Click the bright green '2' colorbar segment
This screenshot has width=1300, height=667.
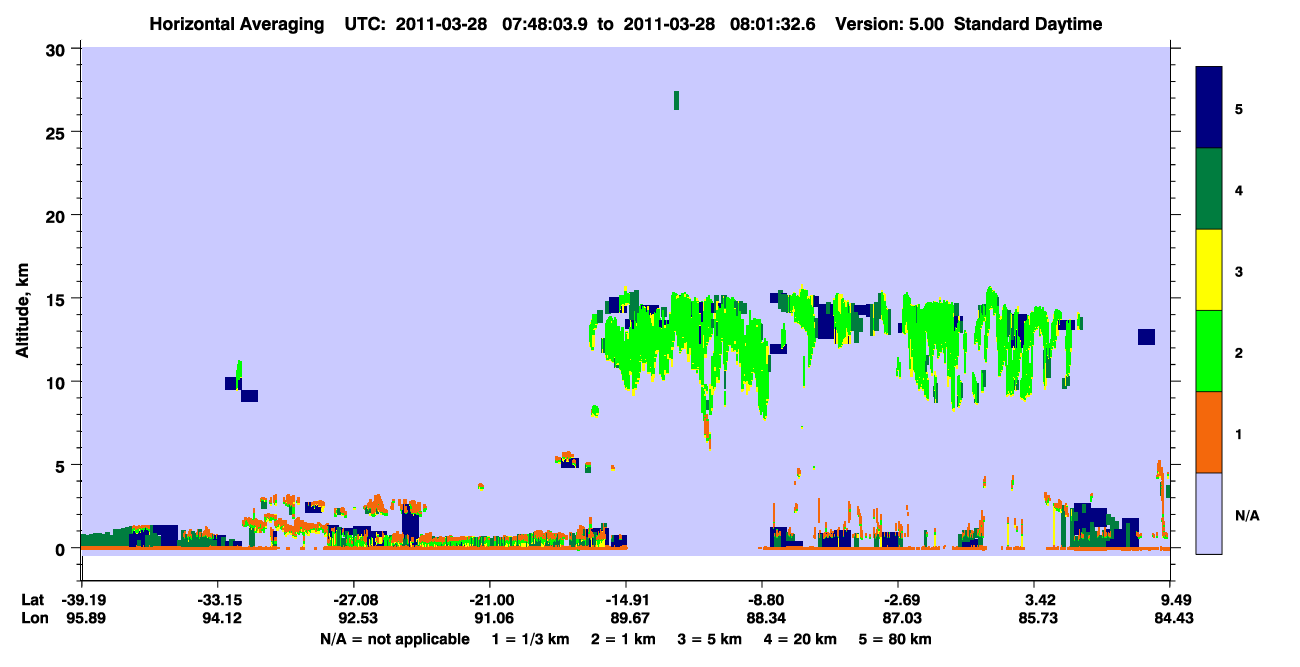click(x=1209, y=351)
